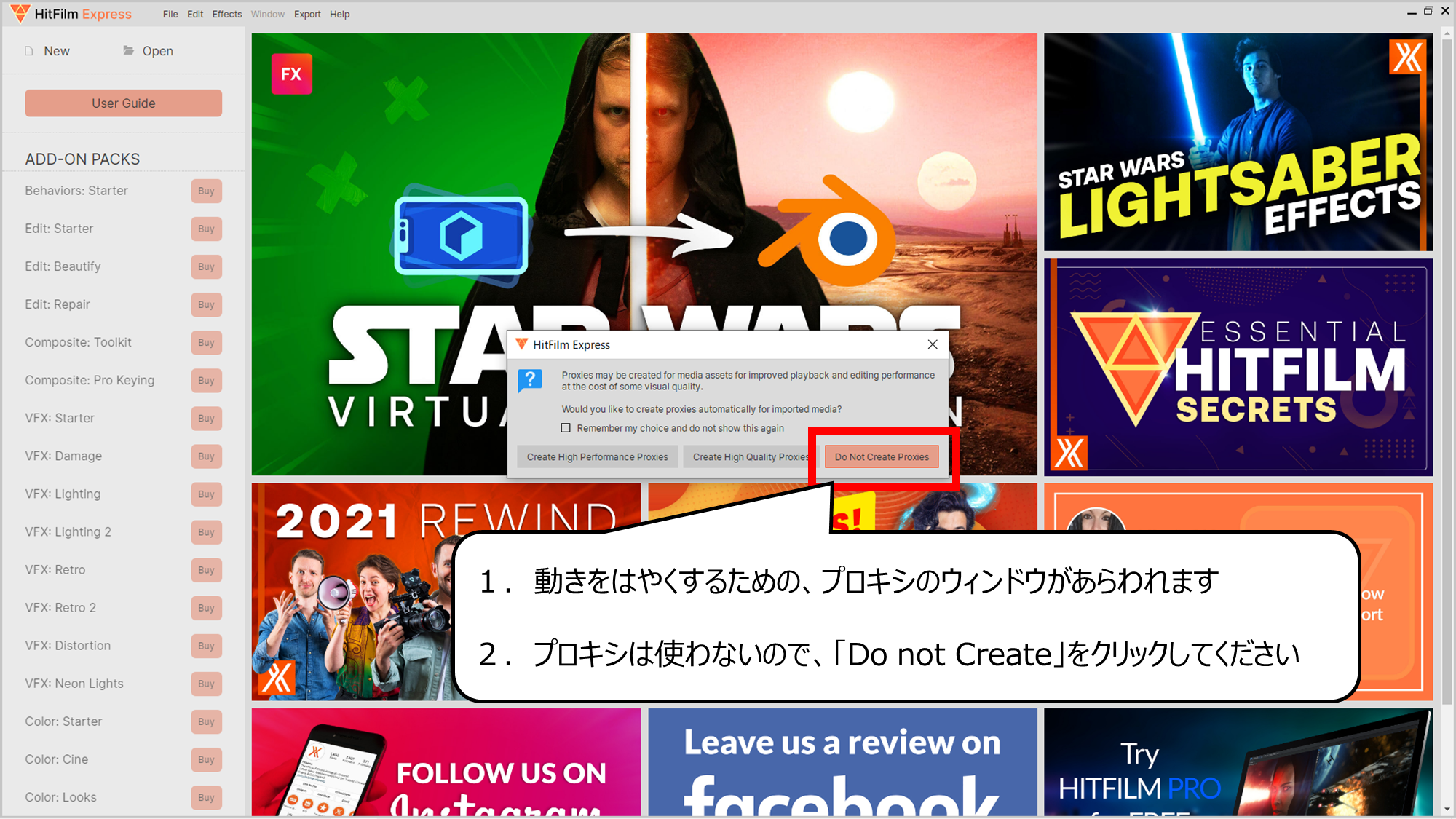Select VFX: Neon Lights label

74,684
